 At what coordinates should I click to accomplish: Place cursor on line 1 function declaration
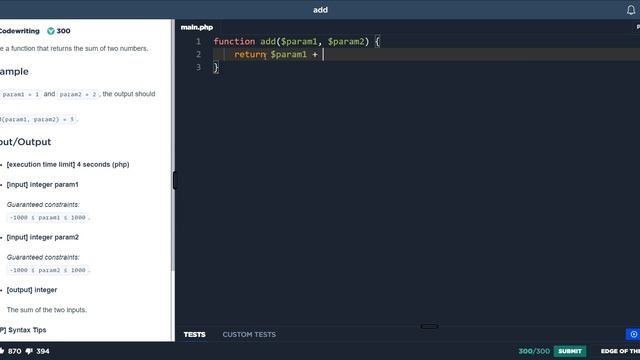click(296, 42)
